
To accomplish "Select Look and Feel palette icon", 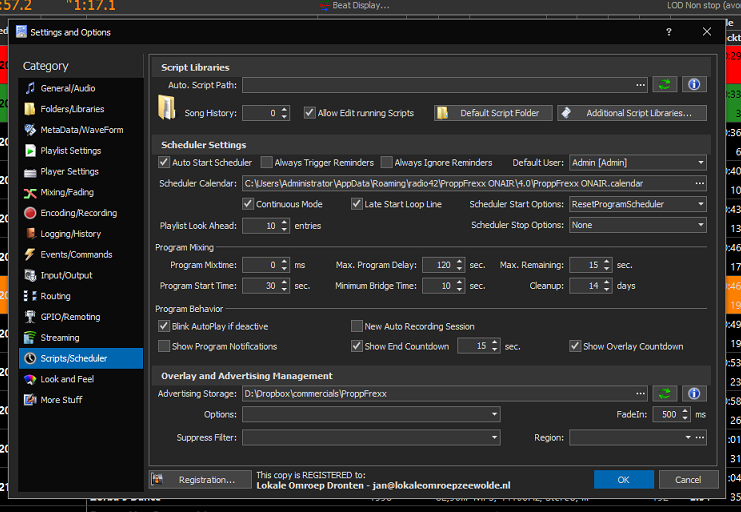I will coord(30,379).
